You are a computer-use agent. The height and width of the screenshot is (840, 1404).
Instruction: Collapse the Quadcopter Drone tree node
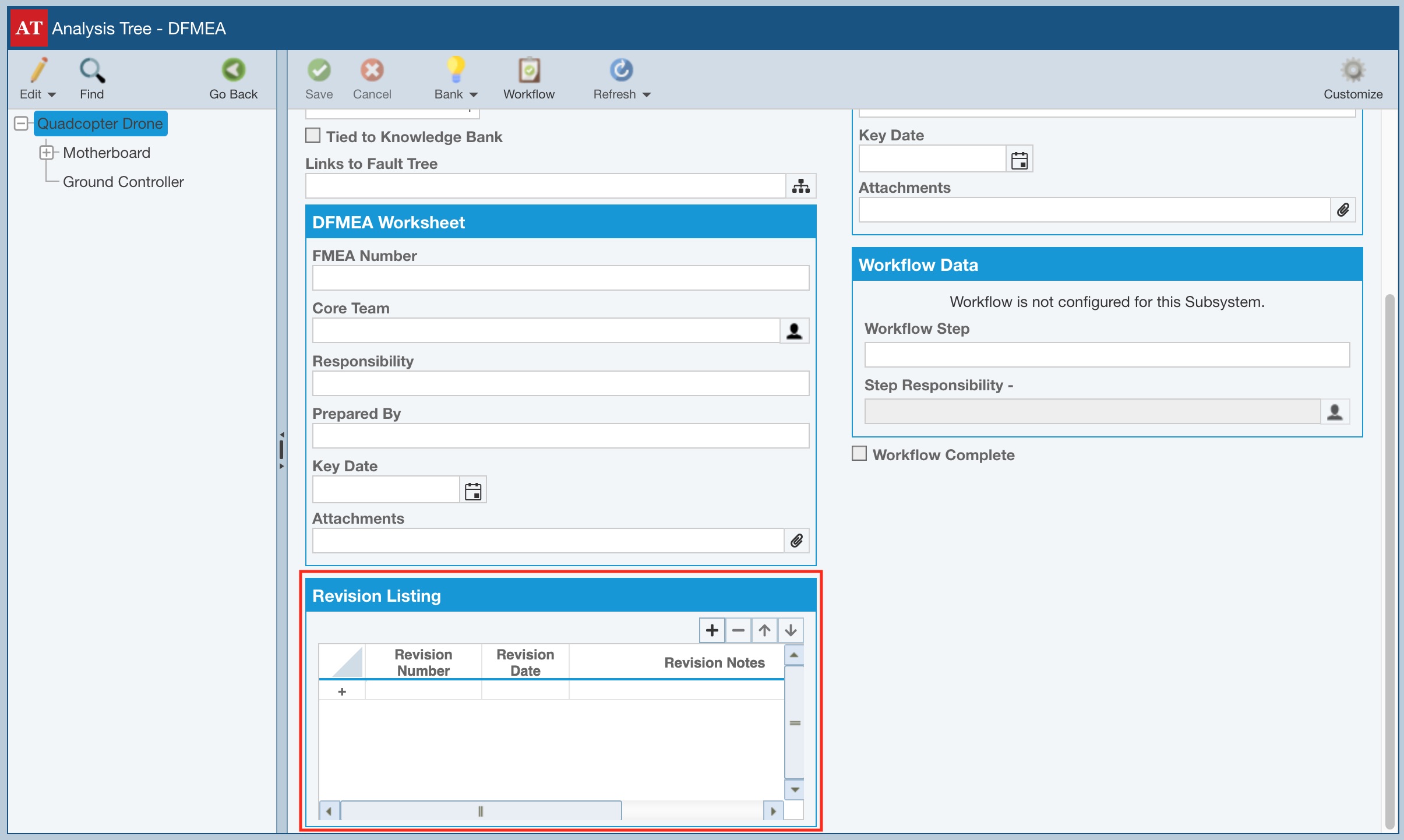pyautogui.click(x=22, y=123)
